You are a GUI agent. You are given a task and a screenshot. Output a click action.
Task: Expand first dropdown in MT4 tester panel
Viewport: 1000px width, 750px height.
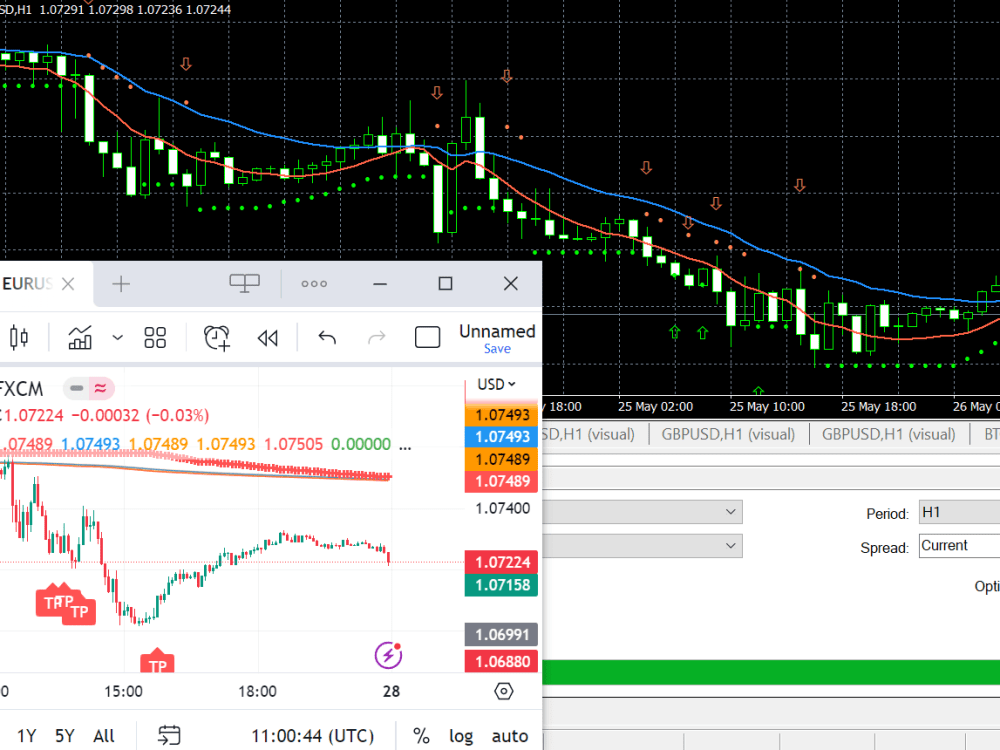(730, 511)
